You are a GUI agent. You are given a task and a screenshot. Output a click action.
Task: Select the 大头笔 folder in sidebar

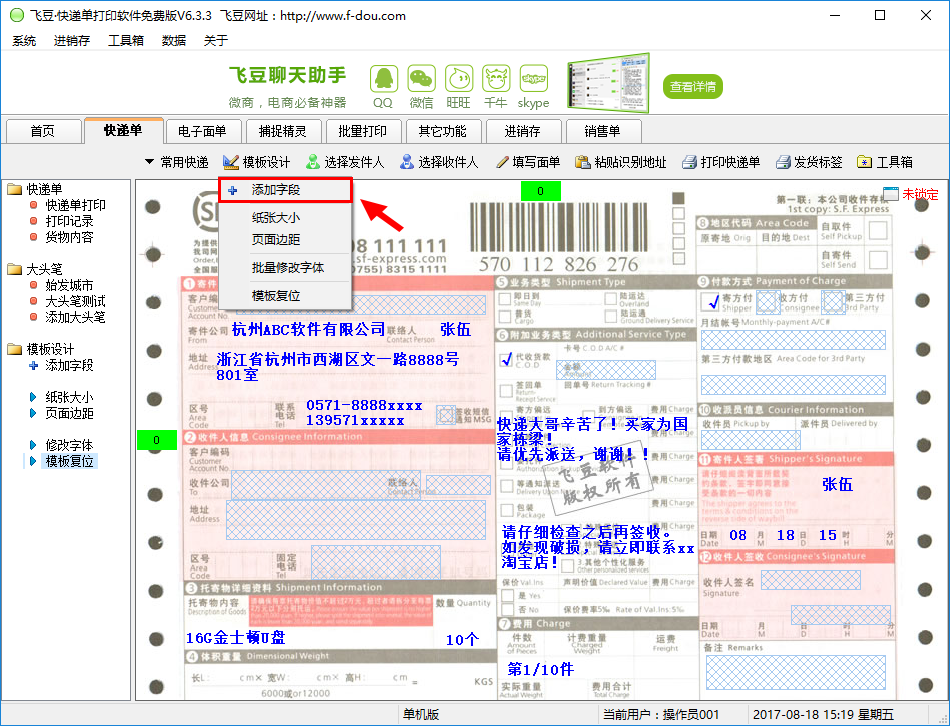35,268
